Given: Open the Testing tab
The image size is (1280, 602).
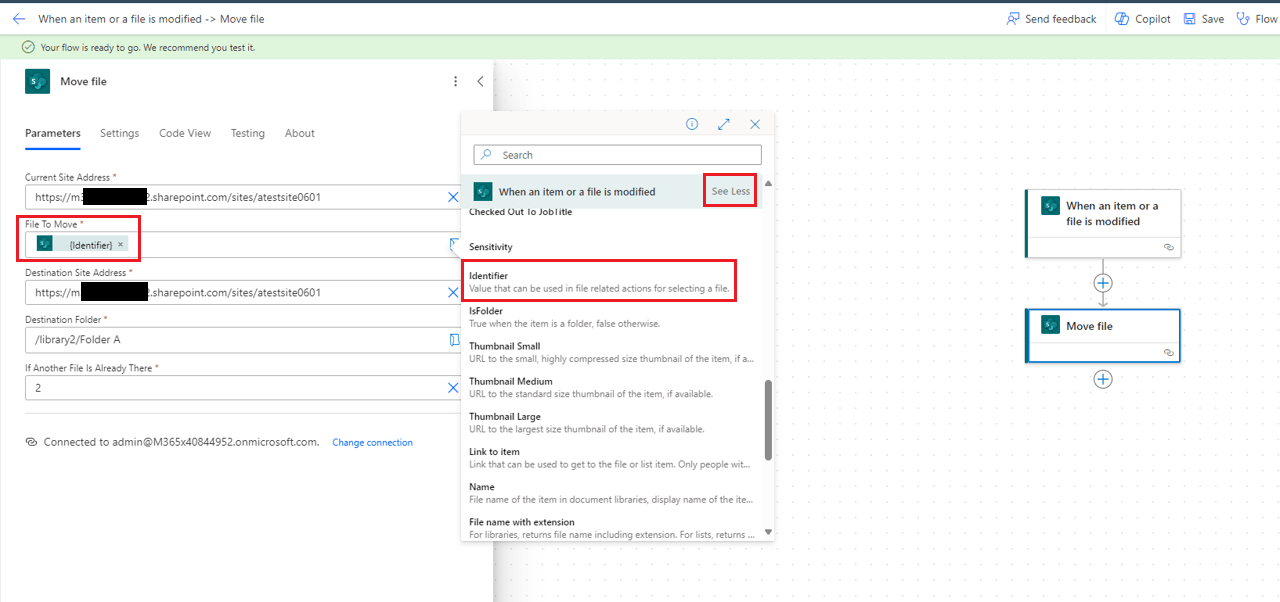Looking at the screenshot, I should point(247,133).
